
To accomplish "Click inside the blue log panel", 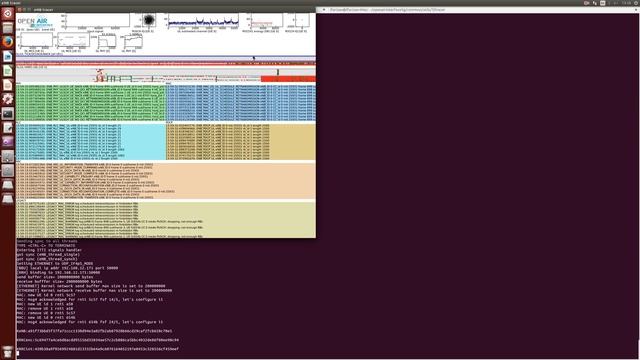I will pyautogui.click(x=241, y=102).
